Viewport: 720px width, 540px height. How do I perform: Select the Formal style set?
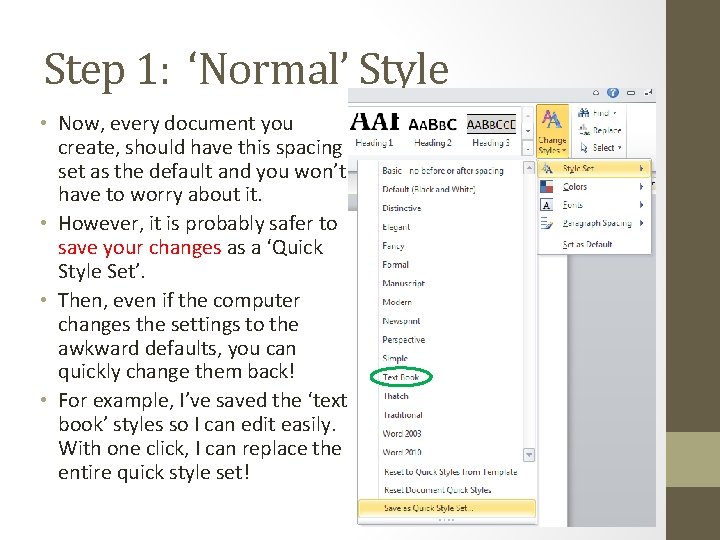(x=395, y=264)
